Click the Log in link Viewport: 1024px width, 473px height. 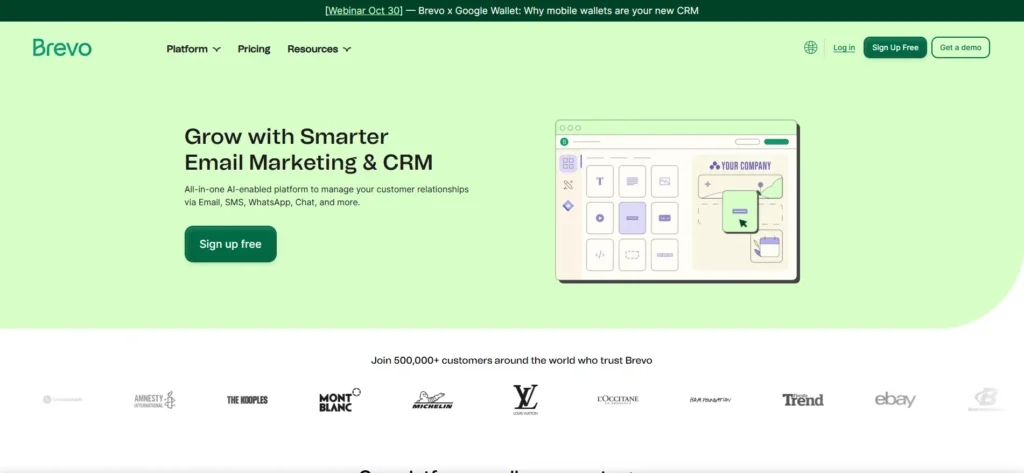(844, 48)
